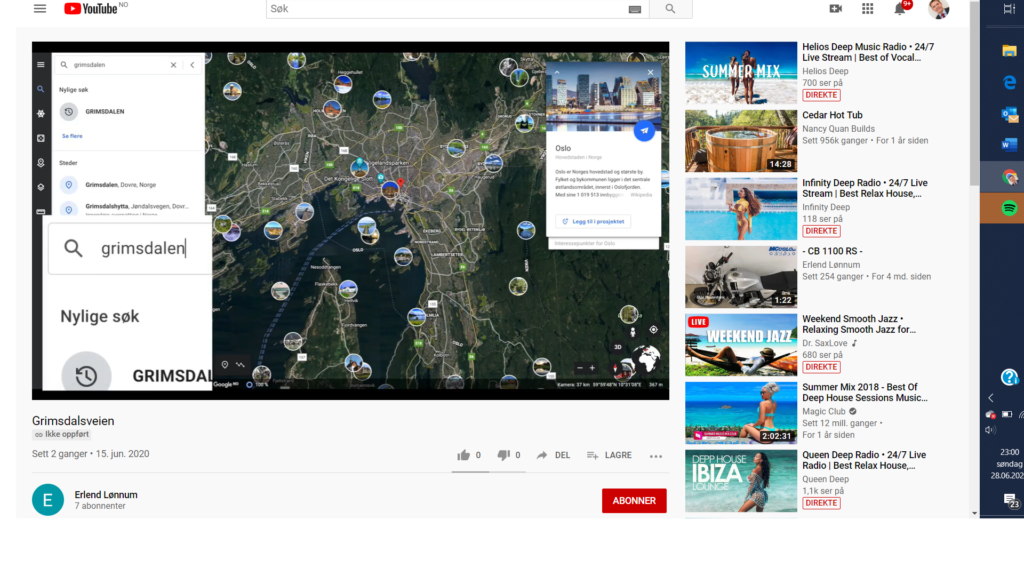Open Outlook on the taskbar
This screenshot has width=1024, height=576.
(1009, 114)
